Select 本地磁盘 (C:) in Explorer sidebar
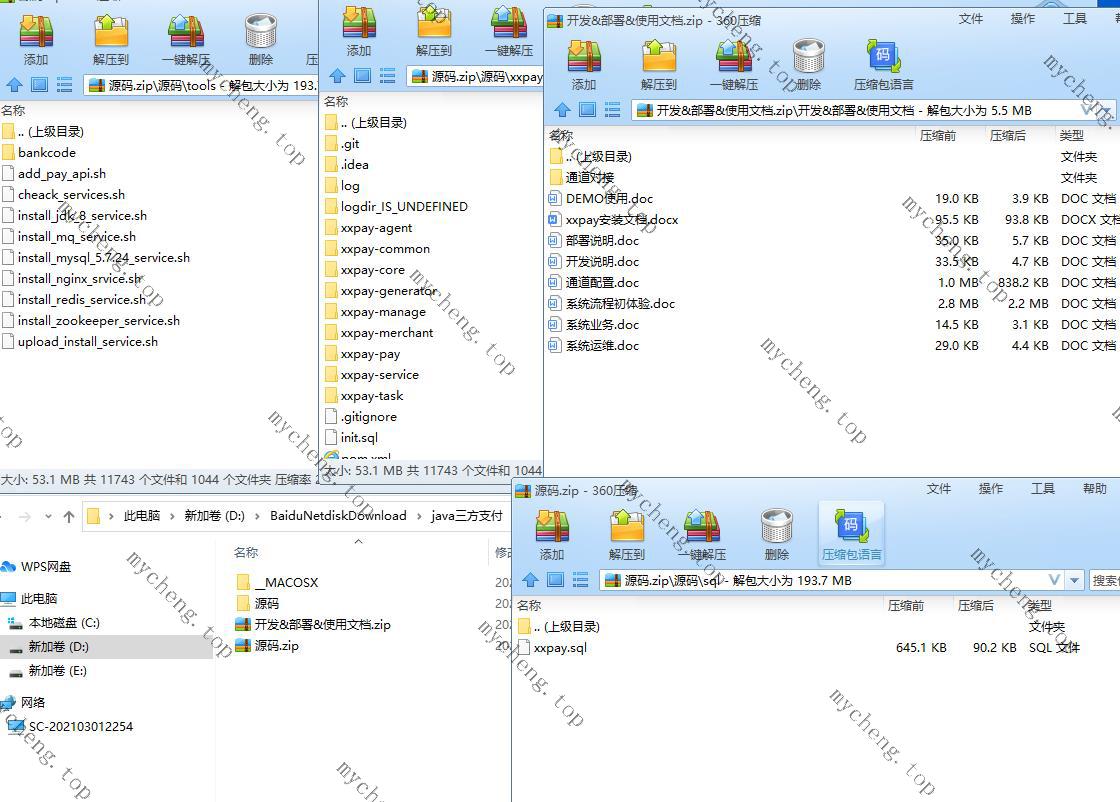 coord(64,623)
